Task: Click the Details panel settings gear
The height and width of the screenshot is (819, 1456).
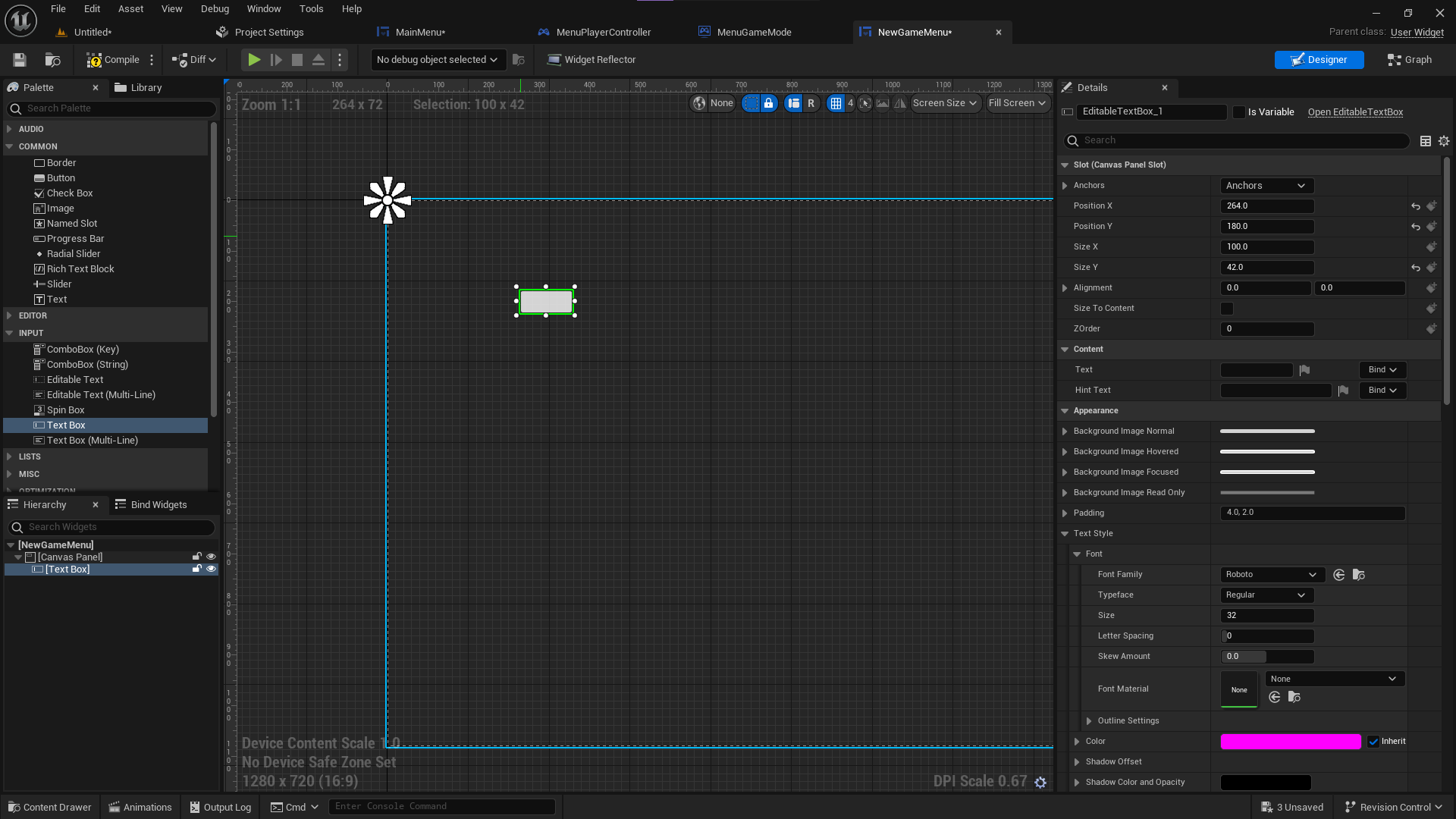Action: coord(1443,141)
